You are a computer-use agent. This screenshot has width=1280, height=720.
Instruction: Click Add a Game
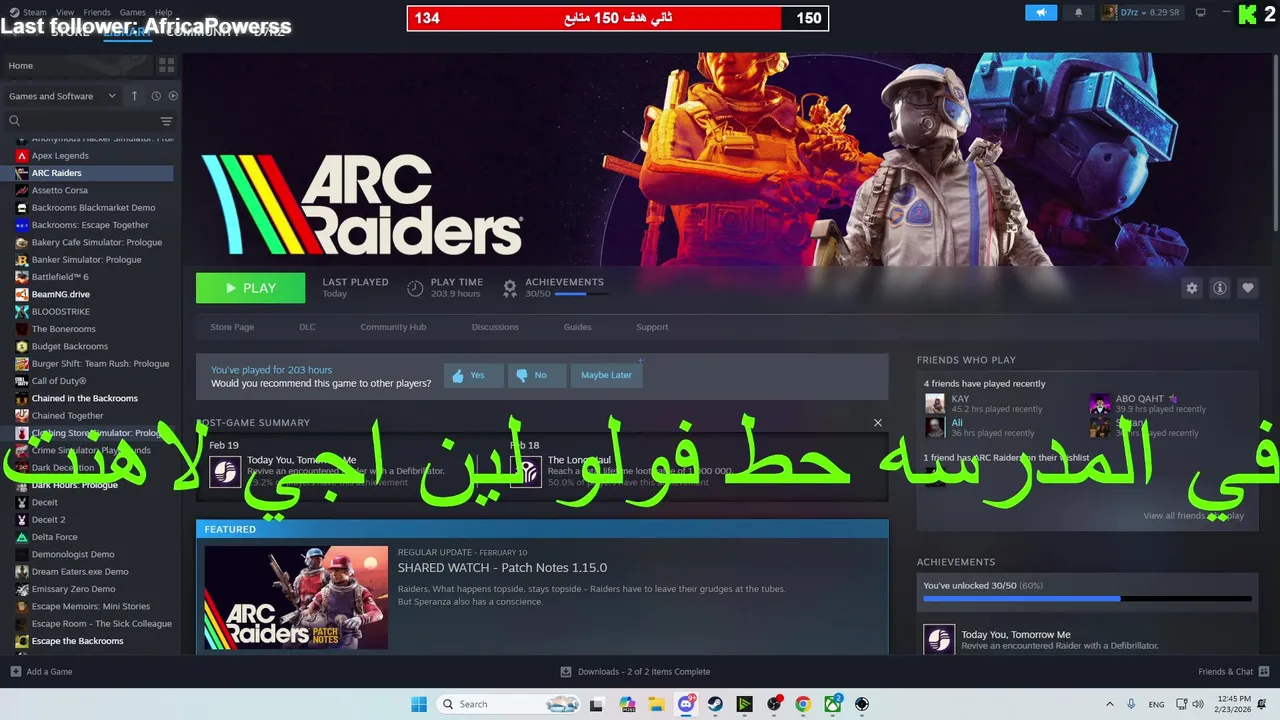[41, 672]
